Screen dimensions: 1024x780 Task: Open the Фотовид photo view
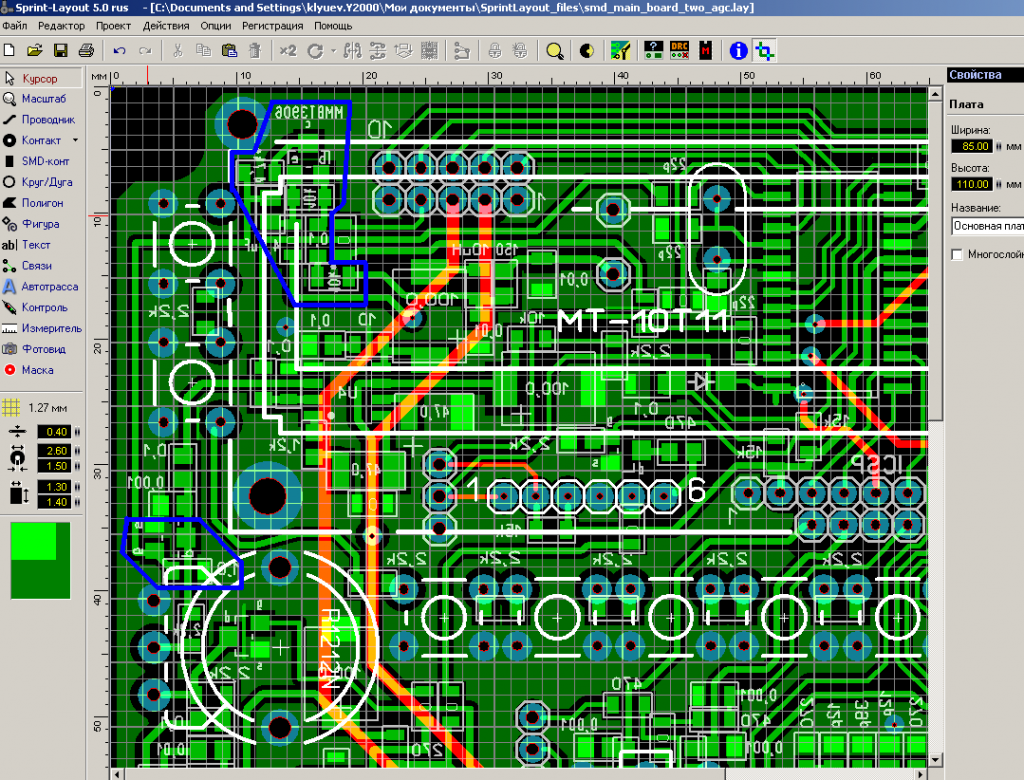pyautogui.click(x=40, y=349)
